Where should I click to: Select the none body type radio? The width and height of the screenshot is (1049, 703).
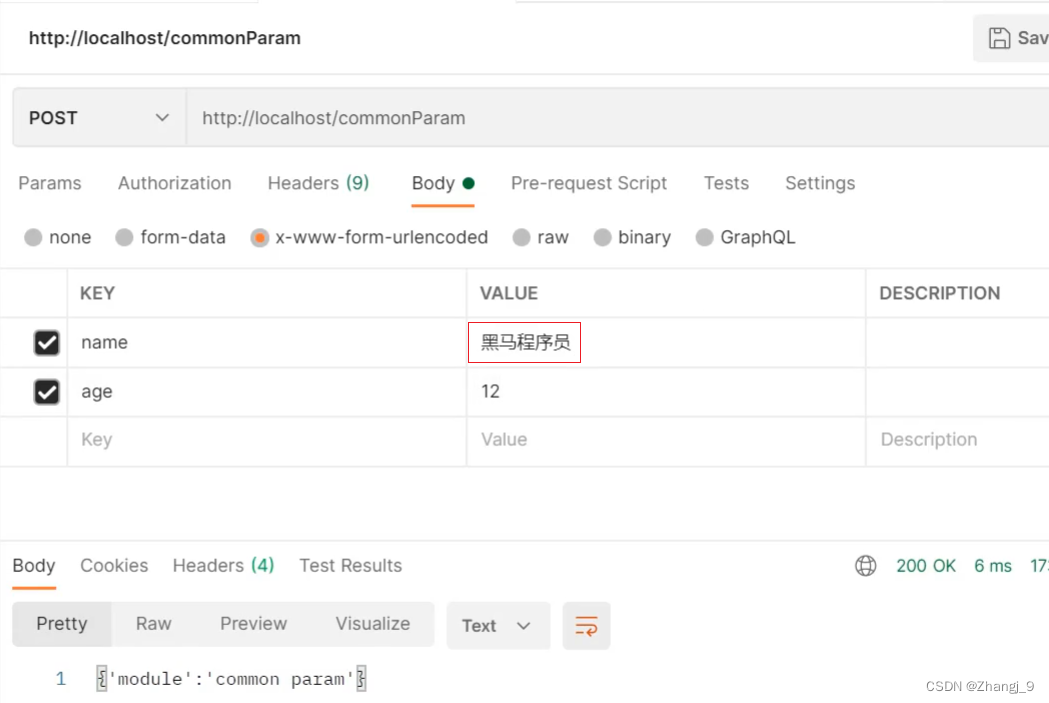(33, 237)
